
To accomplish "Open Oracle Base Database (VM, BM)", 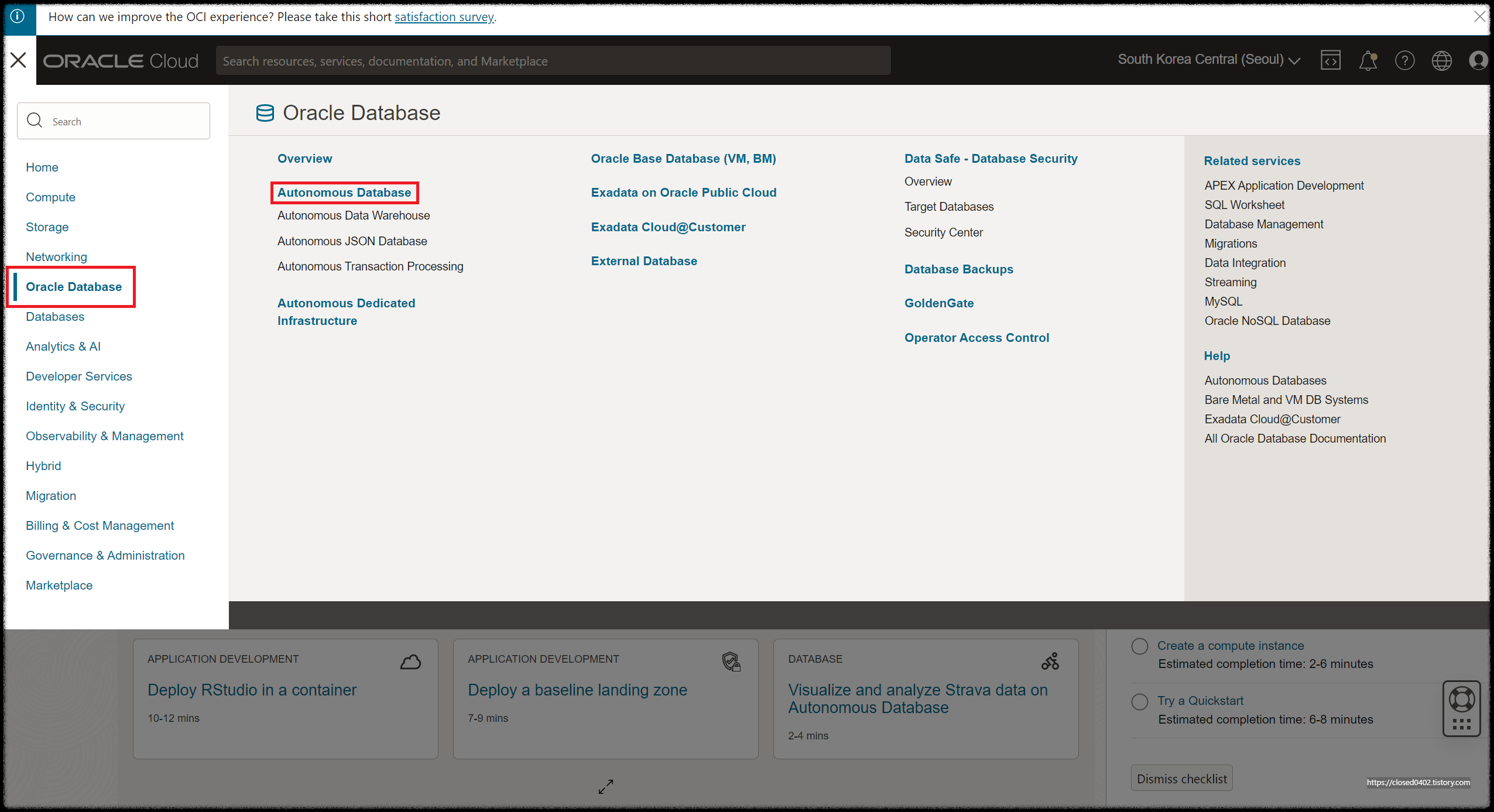I will tap(683, 159).
